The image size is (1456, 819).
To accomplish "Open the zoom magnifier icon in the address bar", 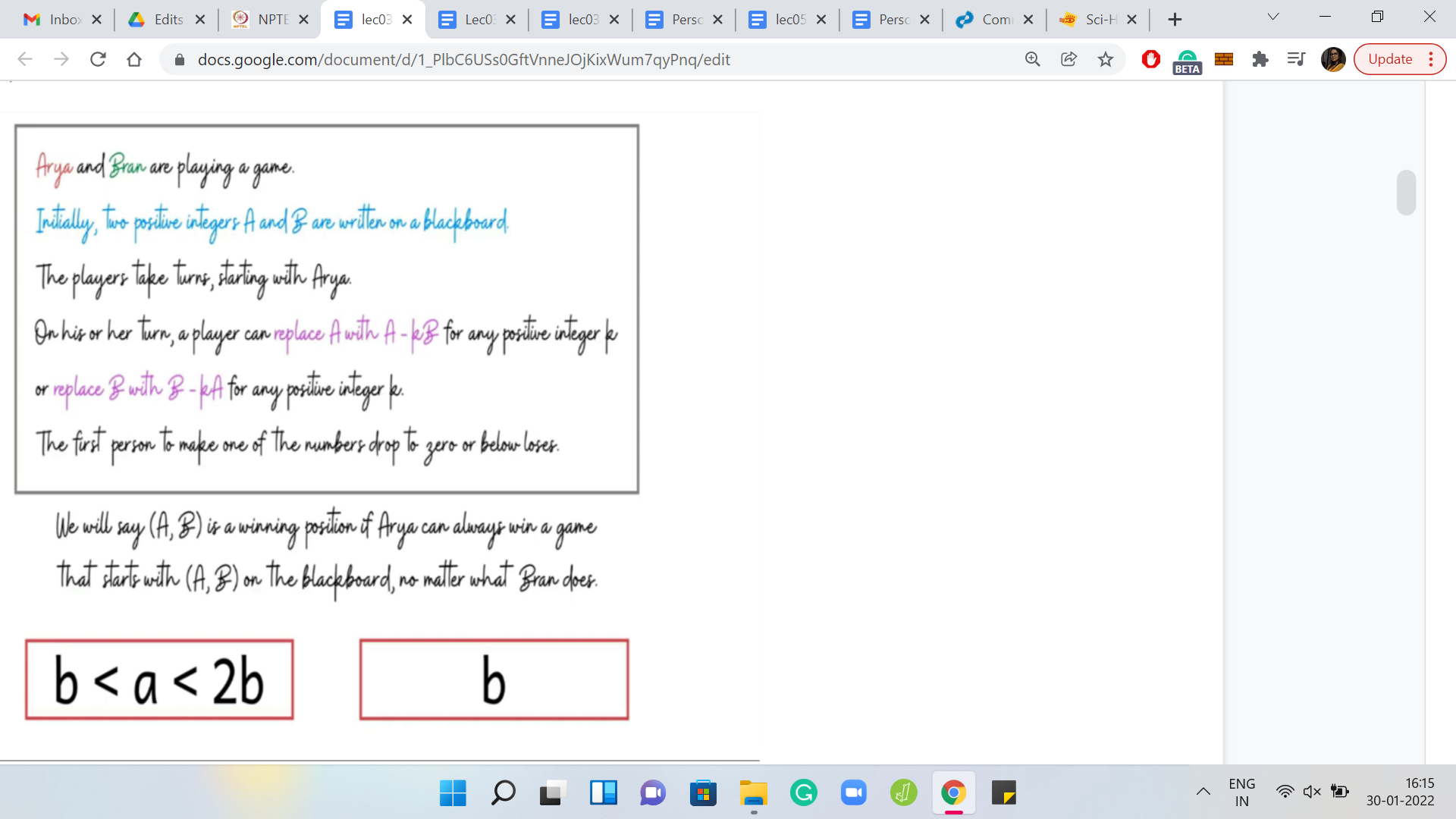I will [1032, 59].
